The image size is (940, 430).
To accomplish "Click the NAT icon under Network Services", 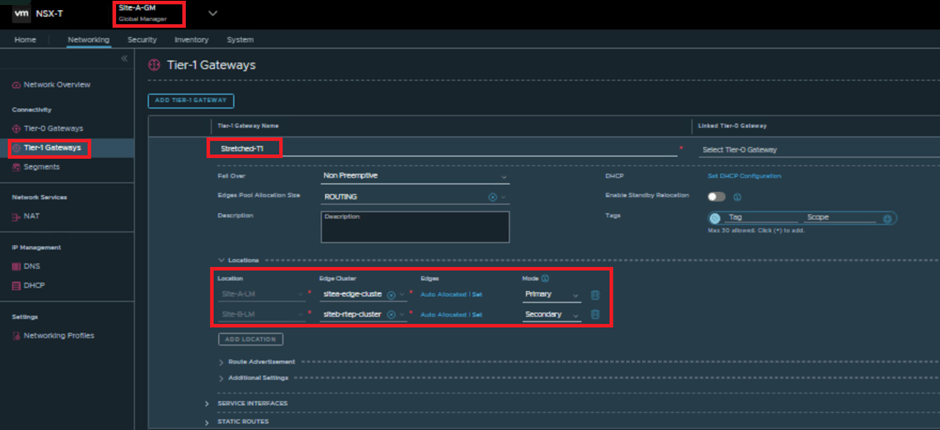I will point(15,216).
